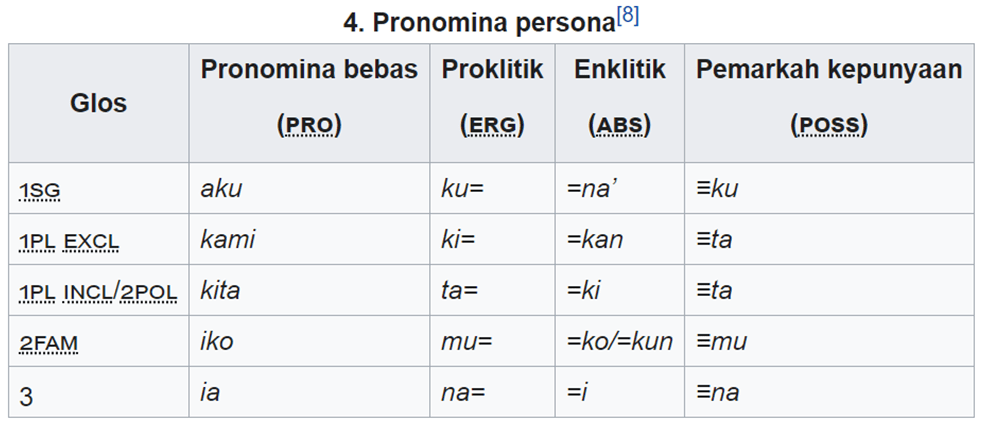Select the Pronomina bebas column header
This screenshot has height=427, width=983.
309,103
